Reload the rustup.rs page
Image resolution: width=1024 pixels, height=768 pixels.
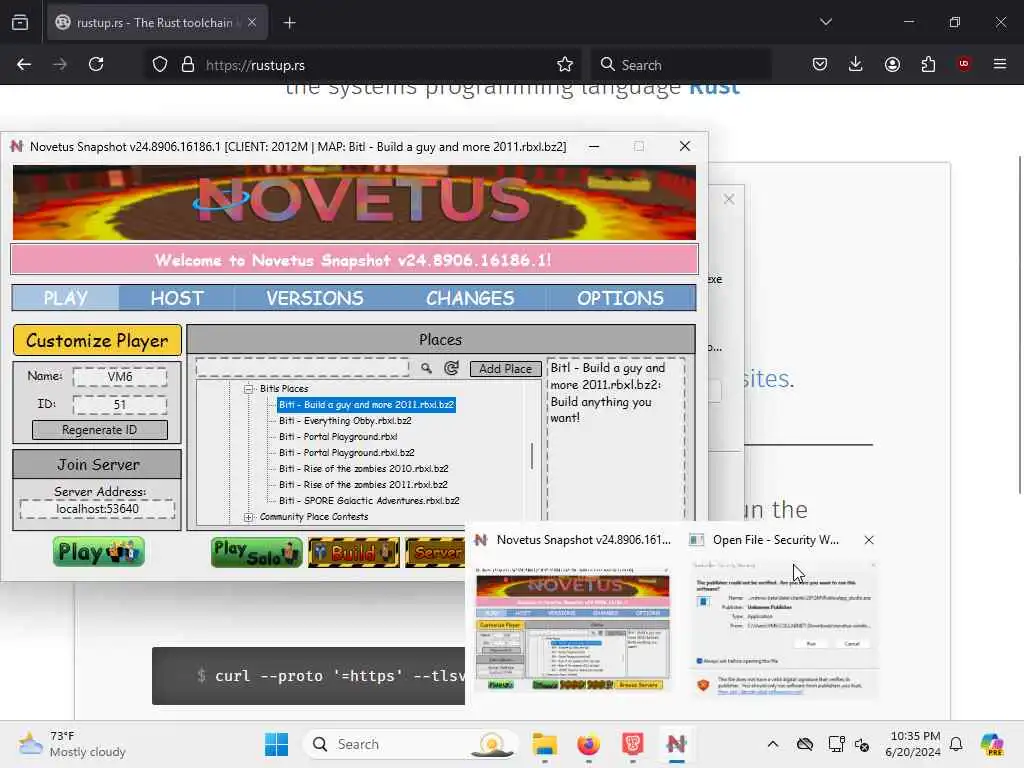pyautogui.click(x=96, y=65)
